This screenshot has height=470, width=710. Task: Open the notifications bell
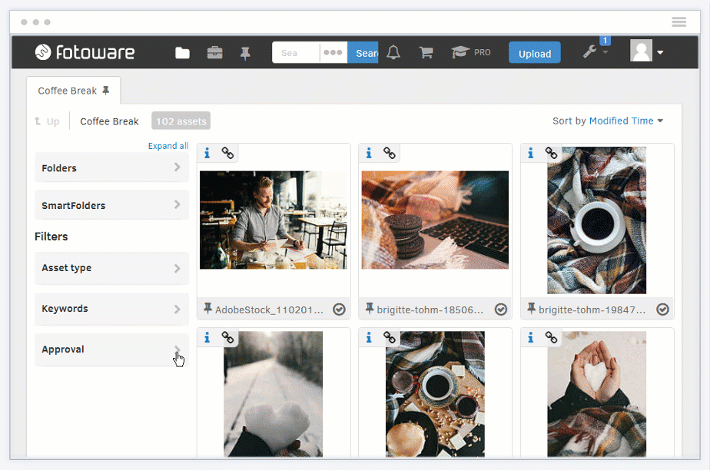pos(393,53)
